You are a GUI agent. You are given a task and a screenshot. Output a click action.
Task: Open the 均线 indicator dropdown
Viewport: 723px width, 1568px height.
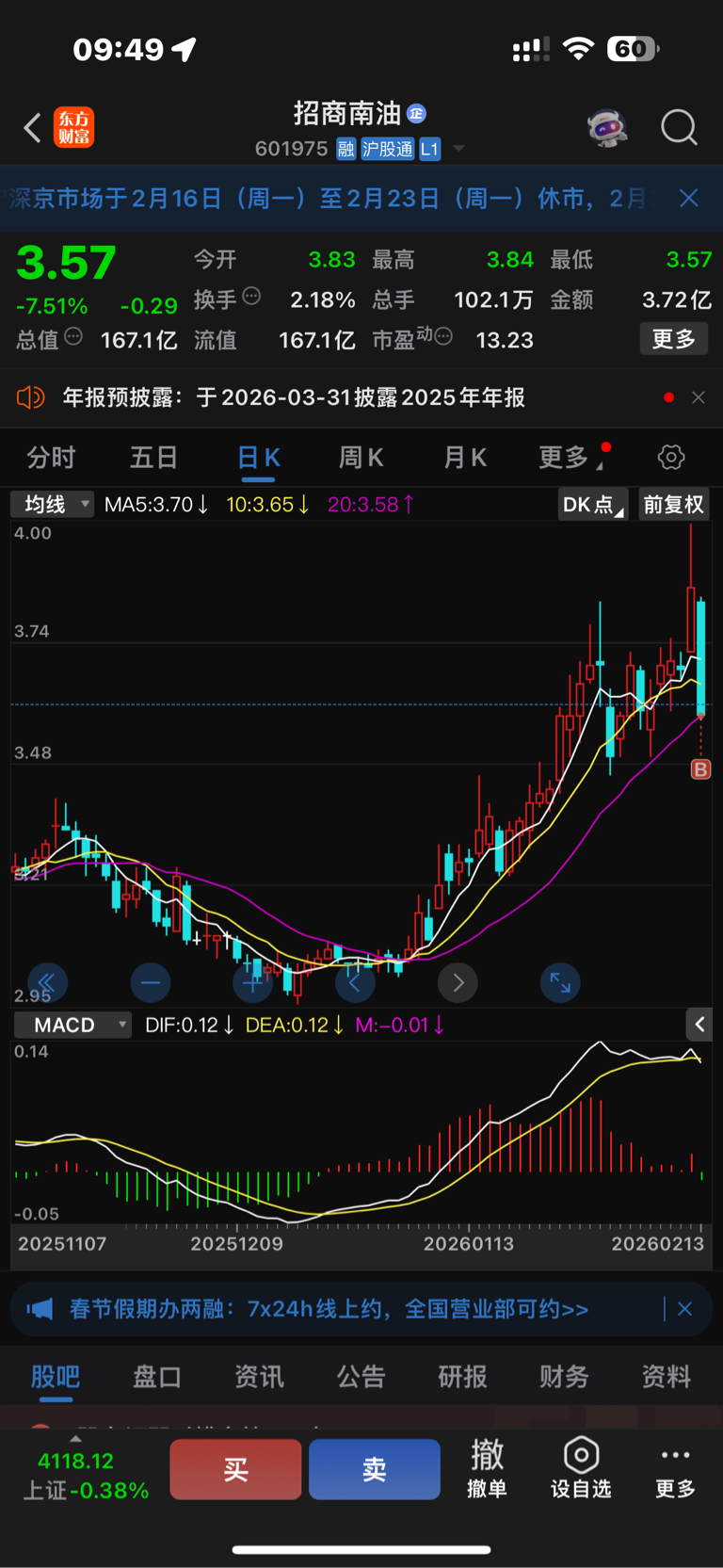tap(53, 504)
